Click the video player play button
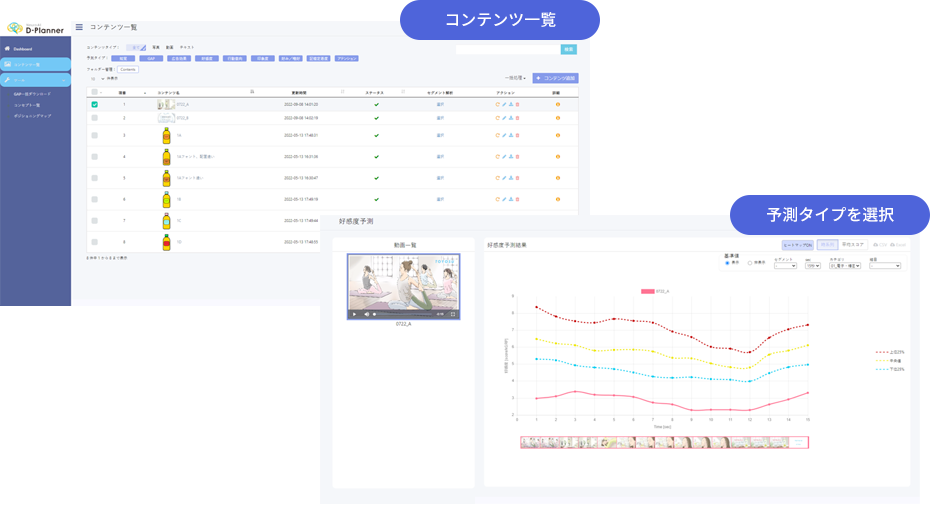The height and width of the screenshot is (512, 930). (353, 314)
